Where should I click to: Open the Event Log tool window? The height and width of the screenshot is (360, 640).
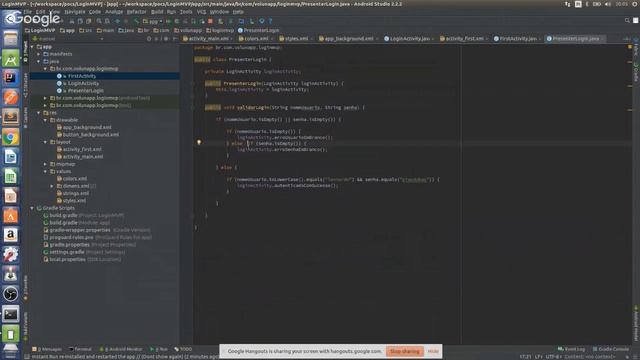pos(571,349)
